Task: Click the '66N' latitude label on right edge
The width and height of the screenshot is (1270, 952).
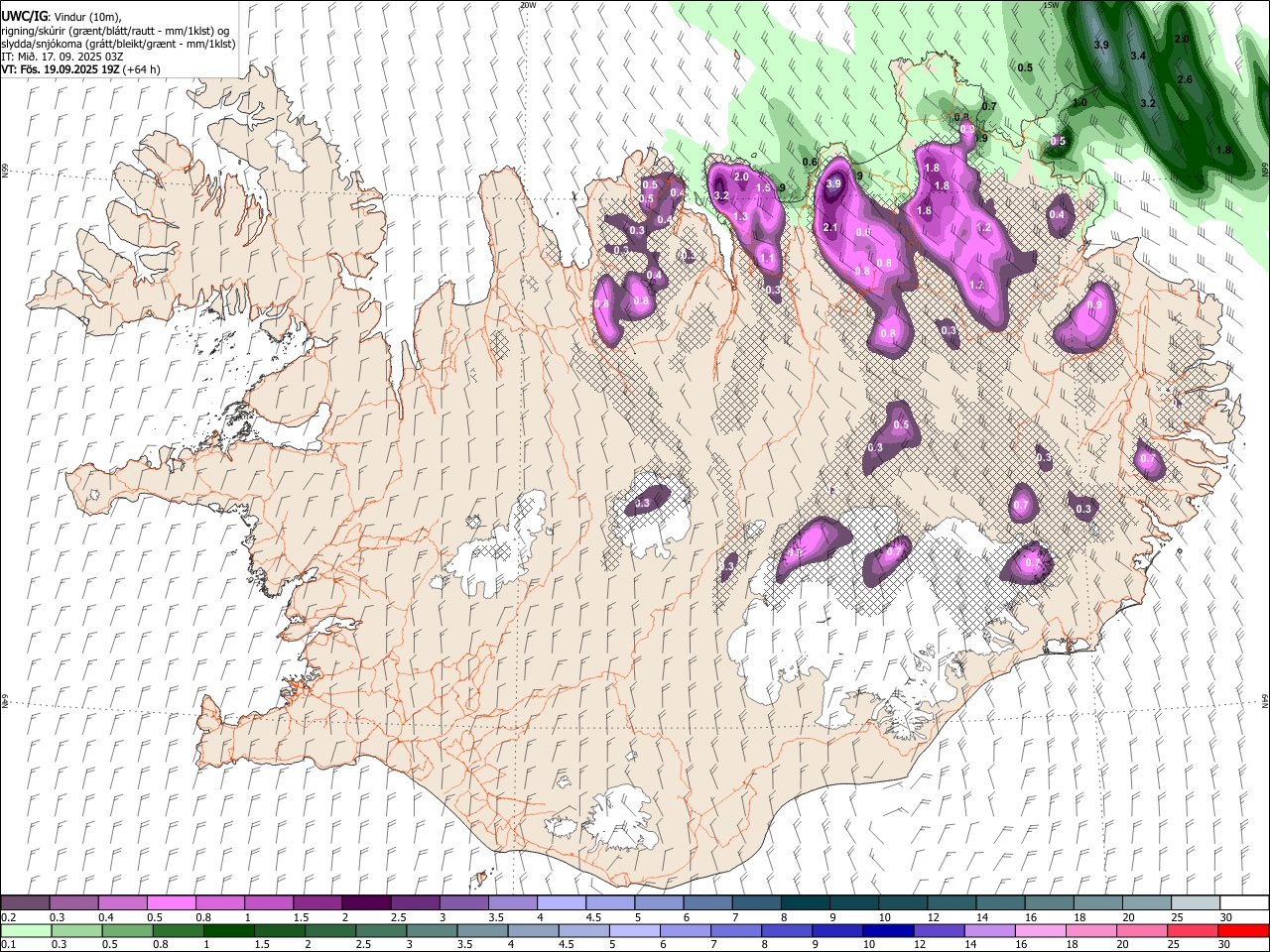Action: pos(1265,171)
